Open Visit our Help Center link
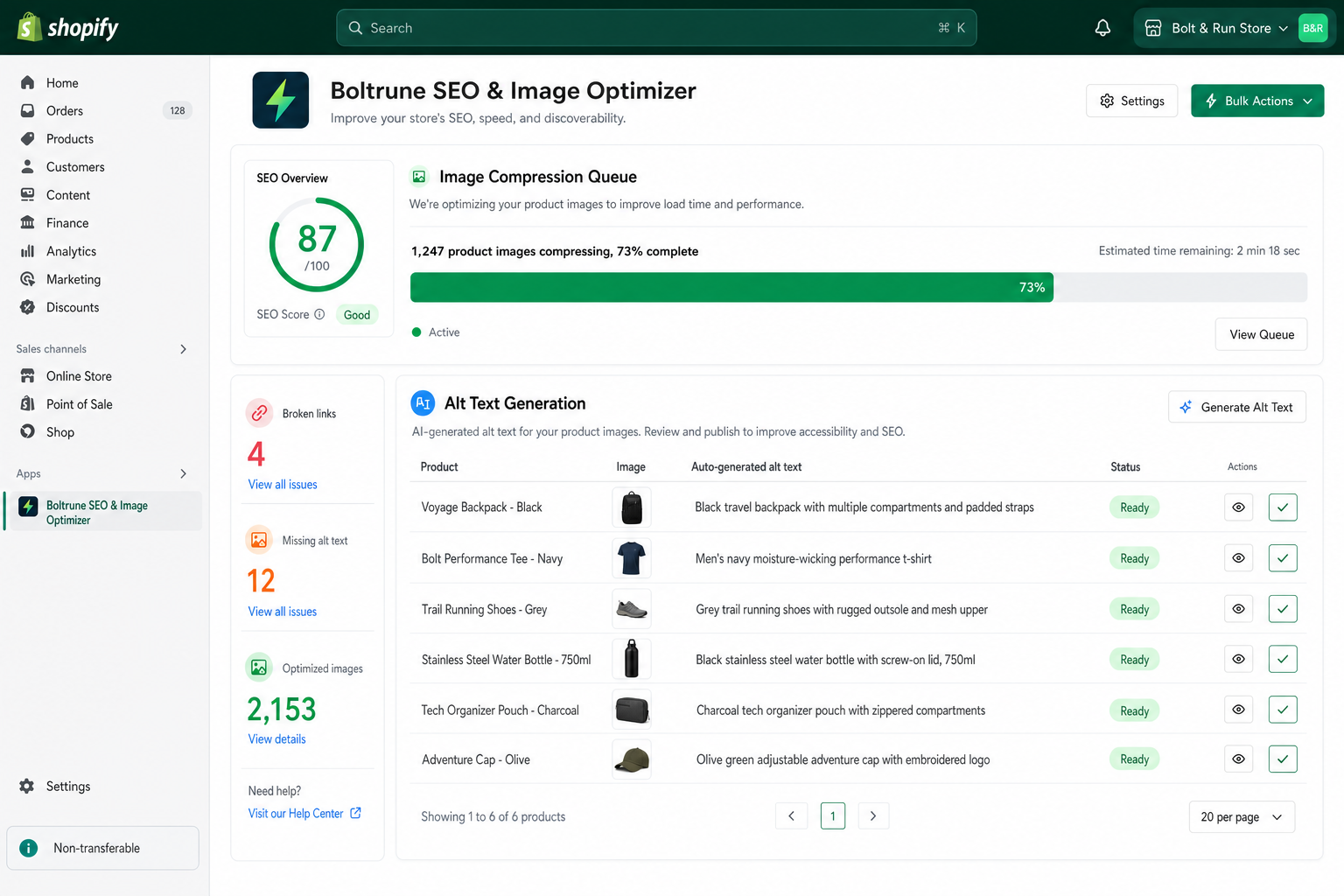 click(x=296, y=814)
